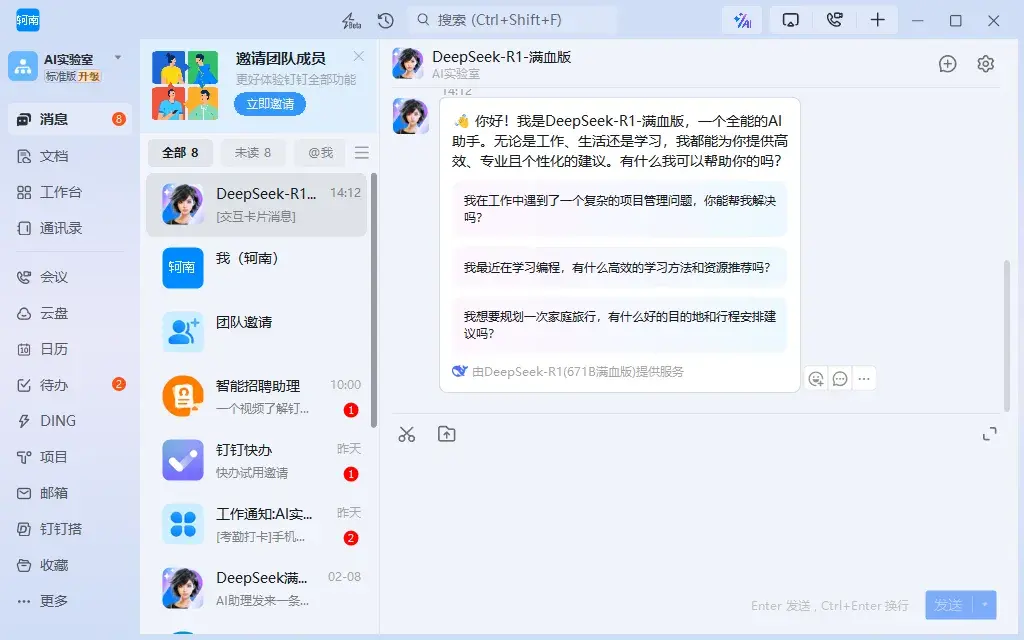Click the chat message area scrollbar
Screen dimensions: 1024x640
click(x=1007, y=336)
